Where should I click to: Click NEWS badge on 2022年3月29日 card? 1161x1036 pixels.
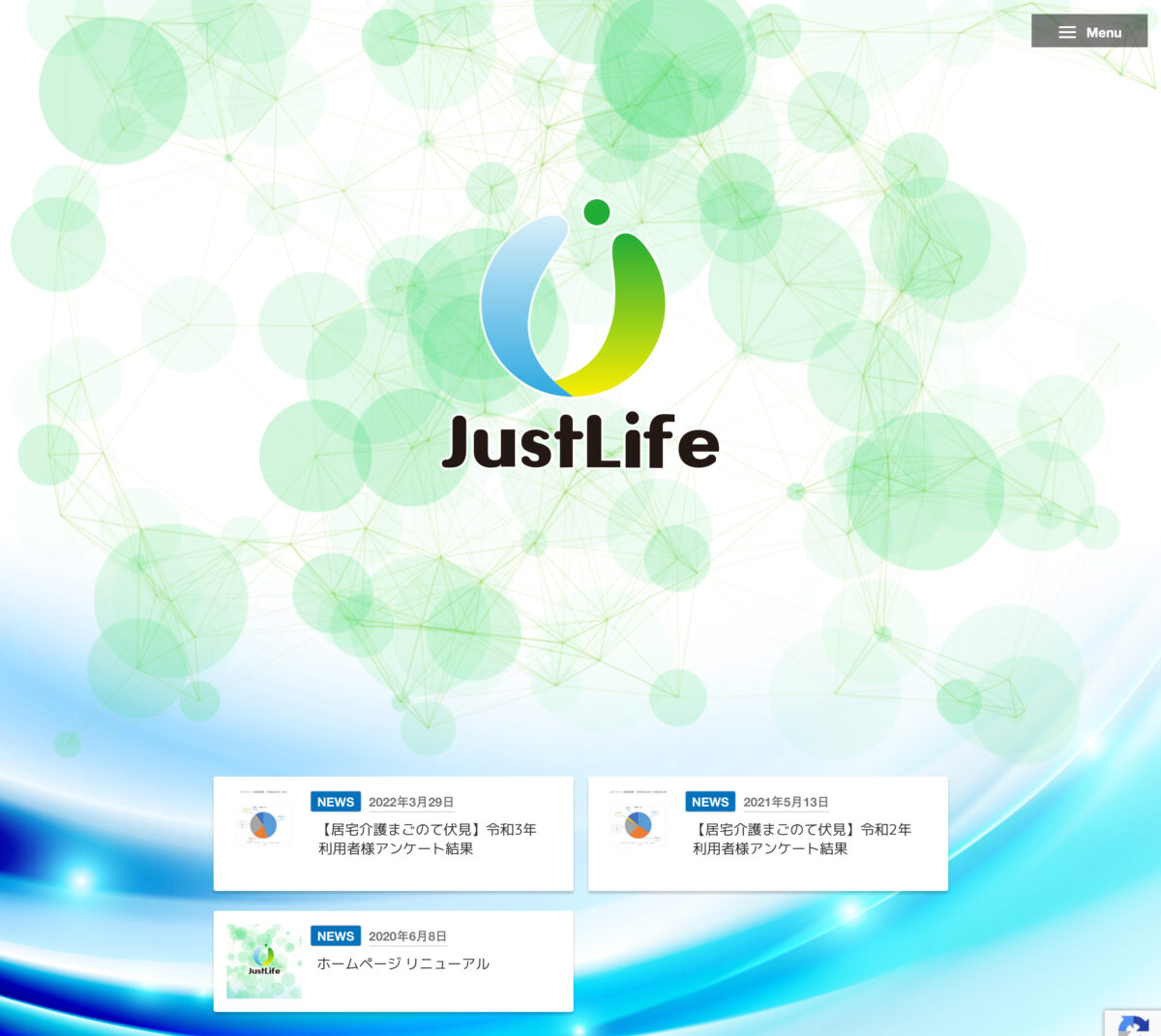336,802
